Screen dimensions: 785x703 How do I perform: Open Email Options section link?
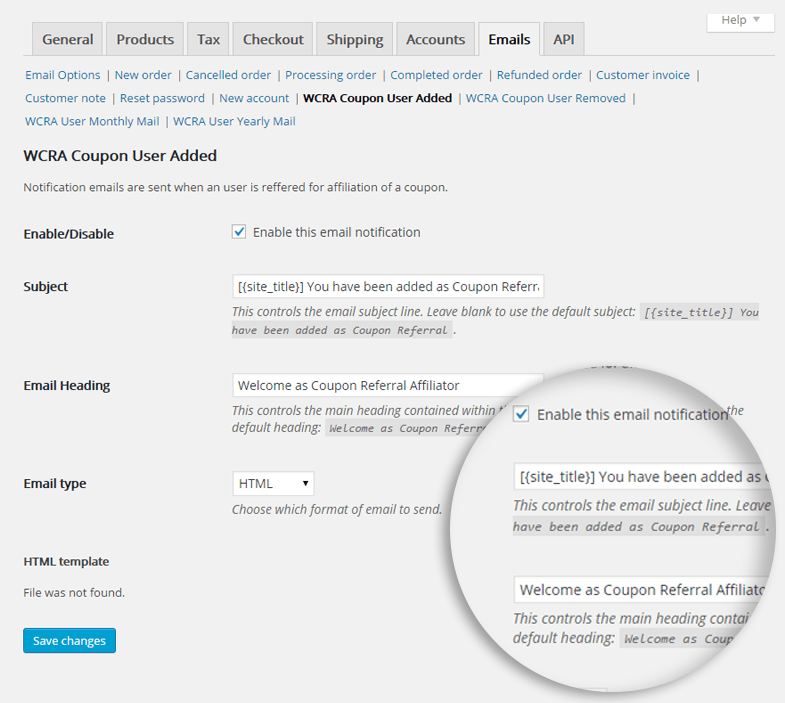[x=63, y=75]
